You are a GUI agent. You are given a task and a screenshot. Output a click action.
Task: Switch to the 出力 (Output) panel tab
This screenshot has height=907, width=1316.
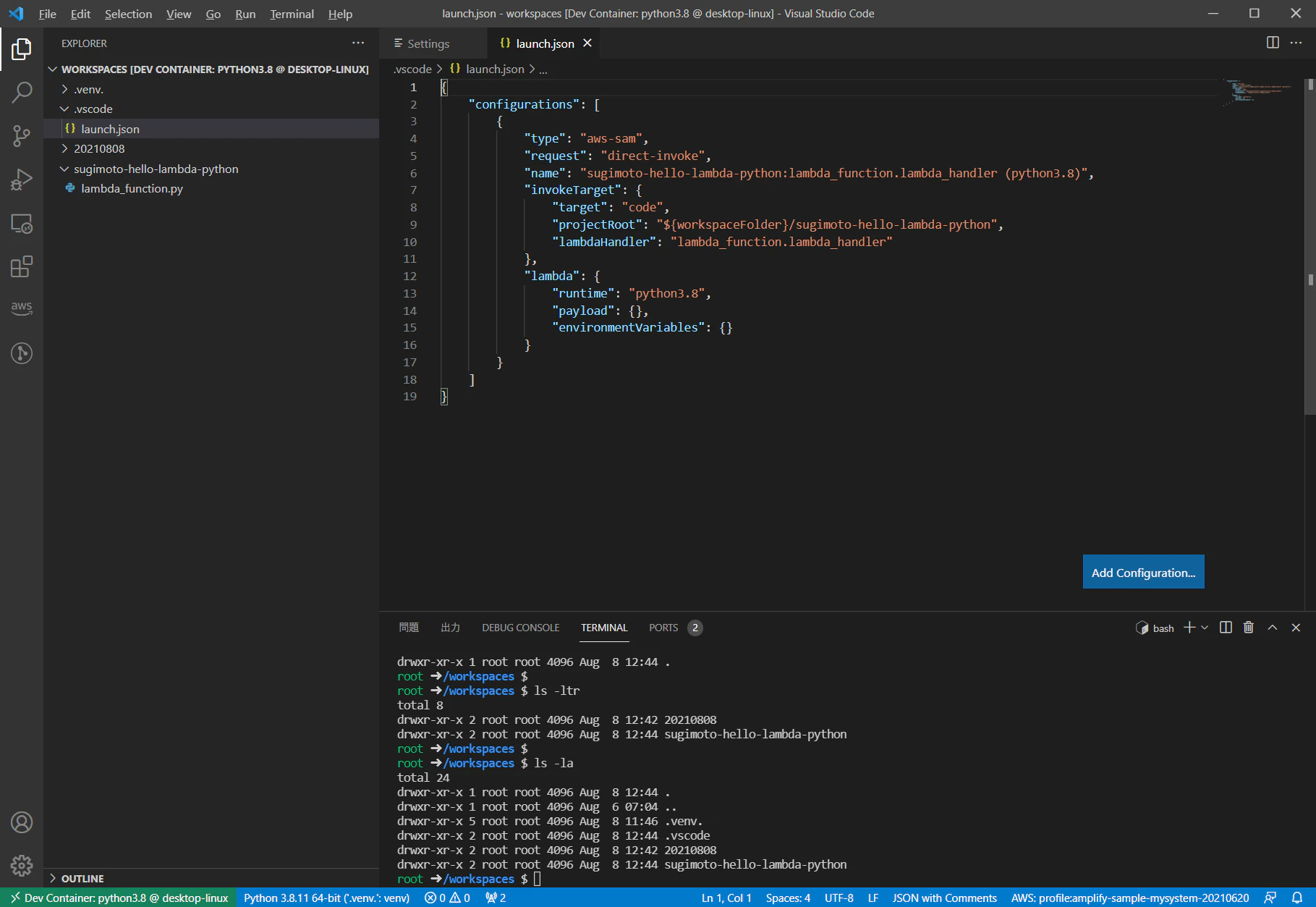click(x=451, y=628)
